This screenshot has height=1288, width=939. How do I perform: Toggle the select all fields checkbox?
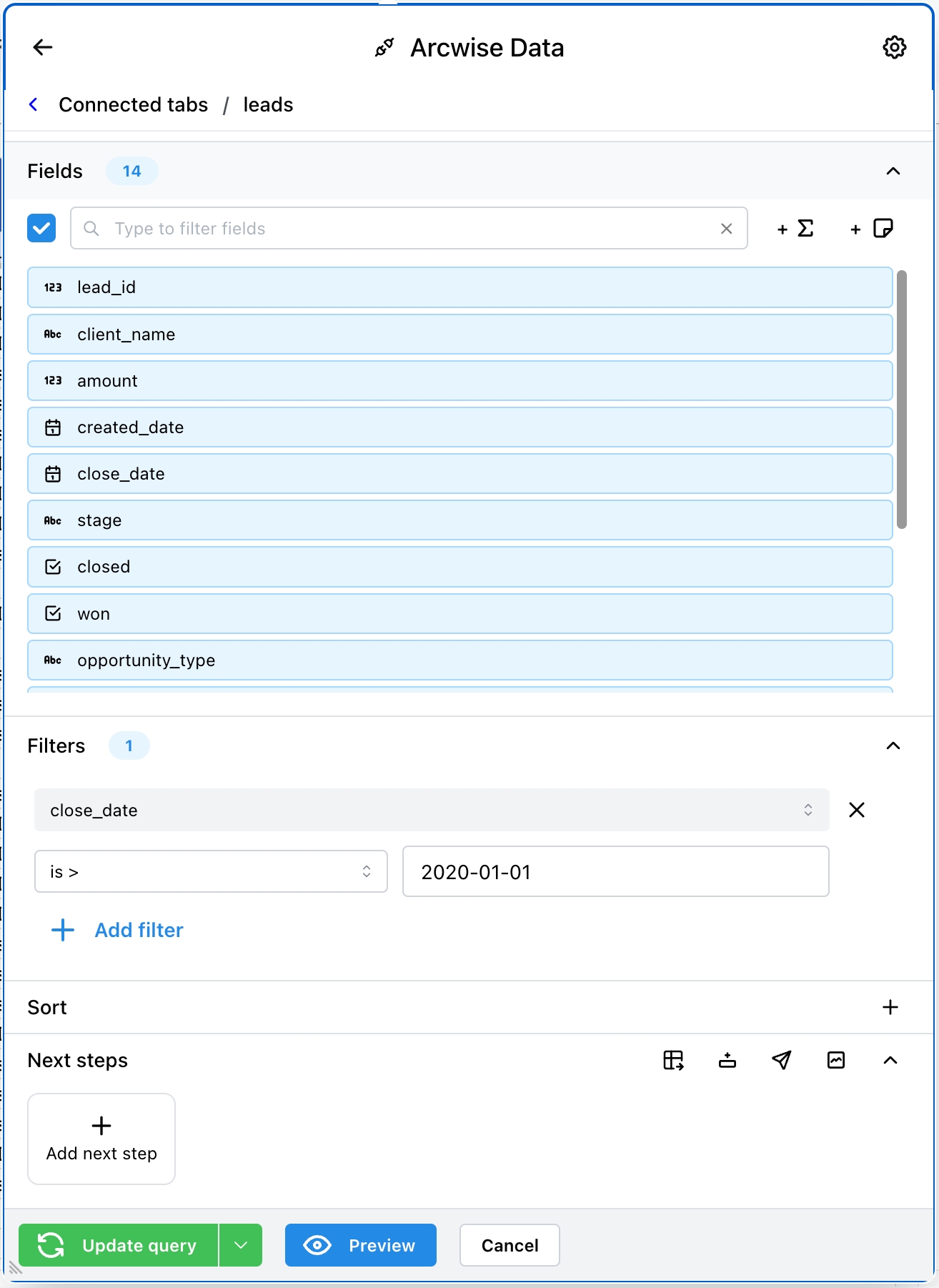tap(41, 229)
